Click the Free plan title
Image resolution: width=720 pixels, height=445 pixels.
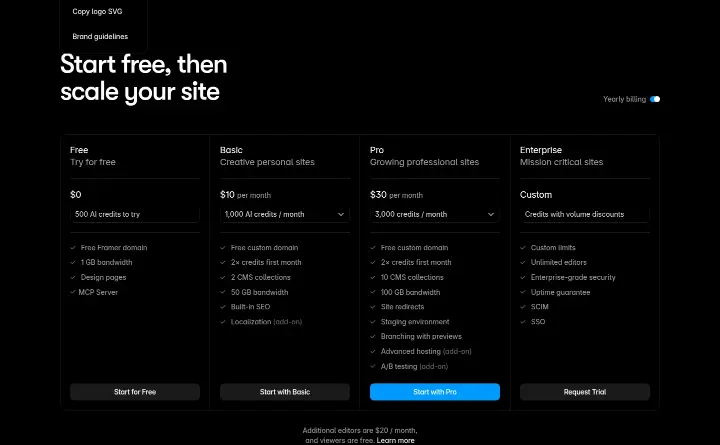point(79,150)
